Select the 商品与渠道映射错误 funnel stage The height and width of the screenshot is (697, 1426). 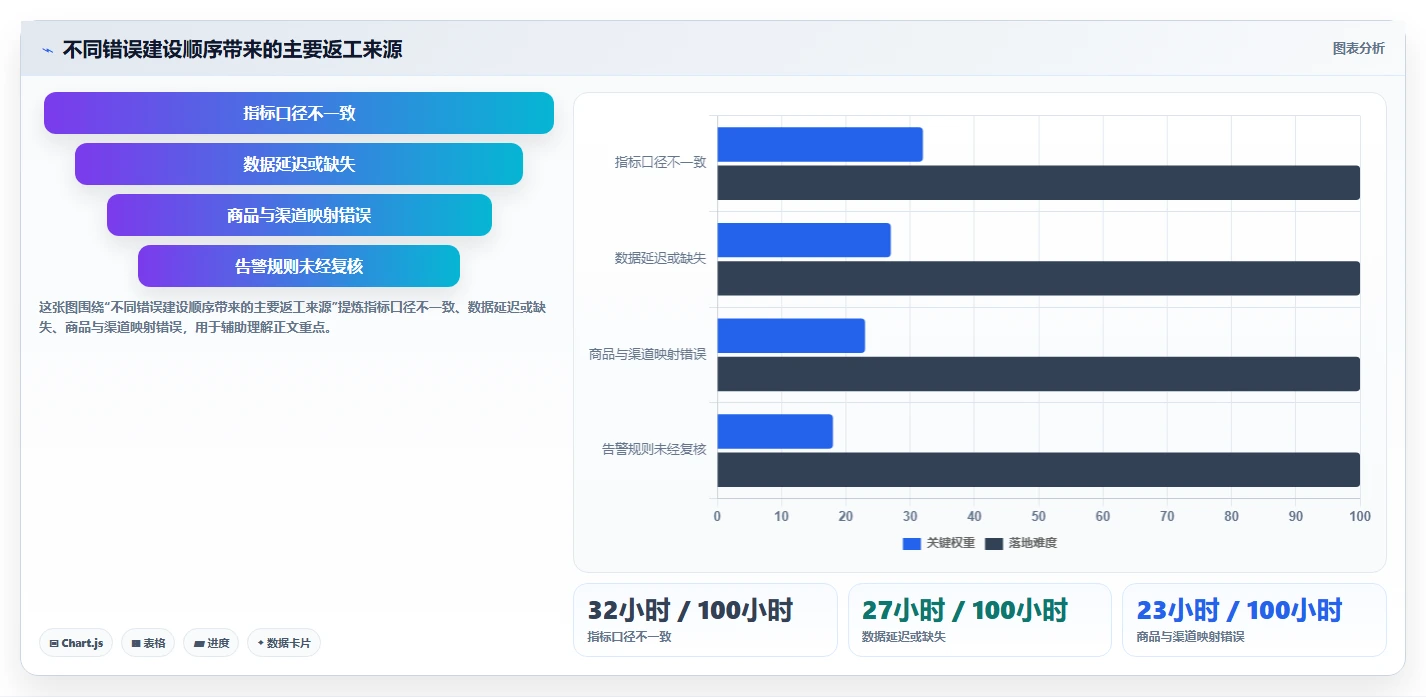(x=299, y=215)
